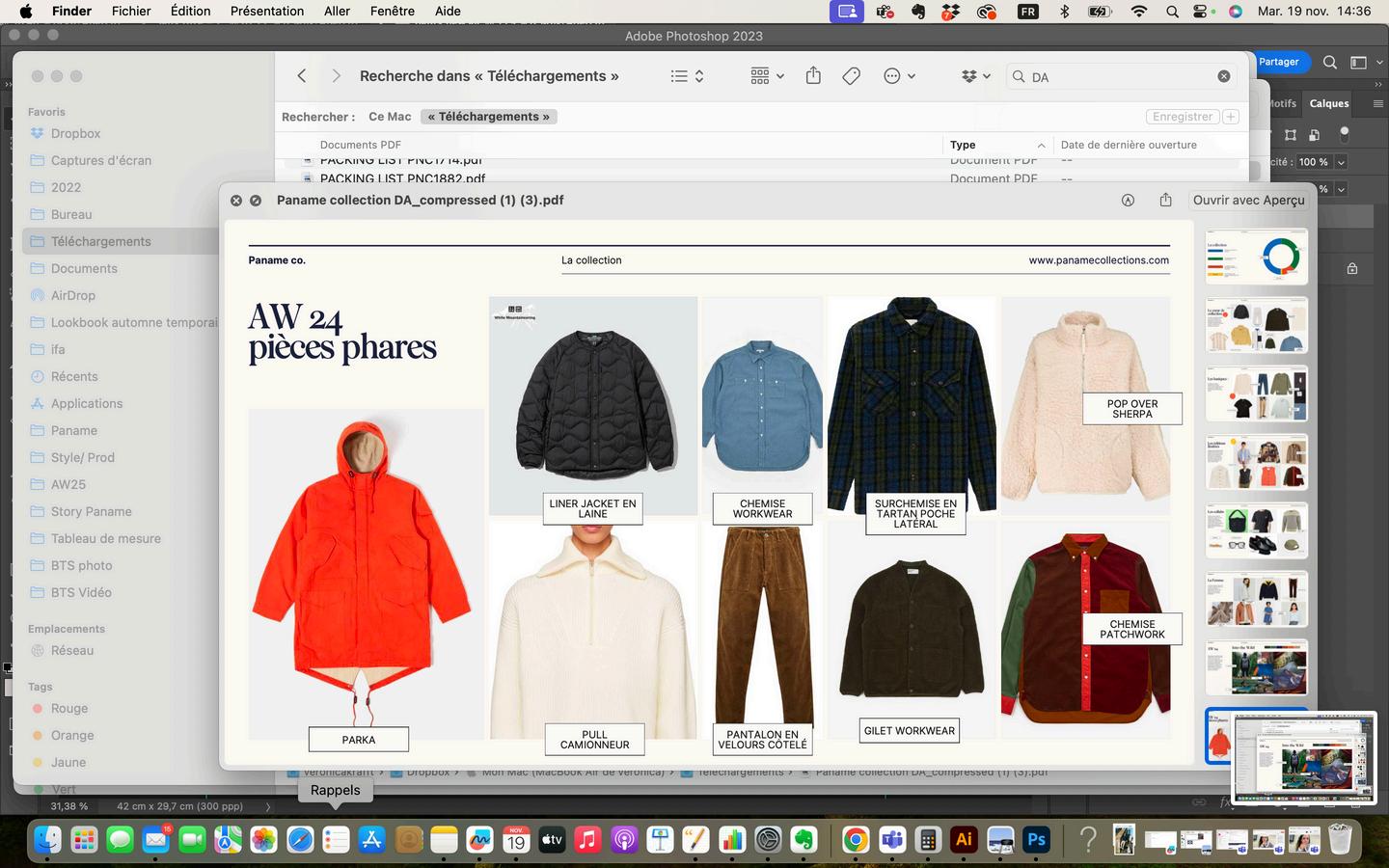1389x868 pixels.
Task: Clear the Finder search field
Action: coord(1224,76)
